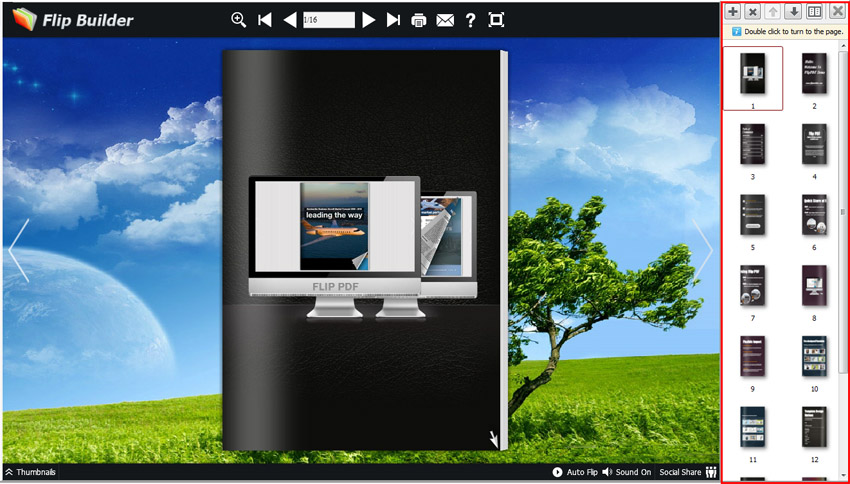Screen dimensions: 850x484
Task: Click the zoom in magnifier icon
Action: (x=239, y=20)
